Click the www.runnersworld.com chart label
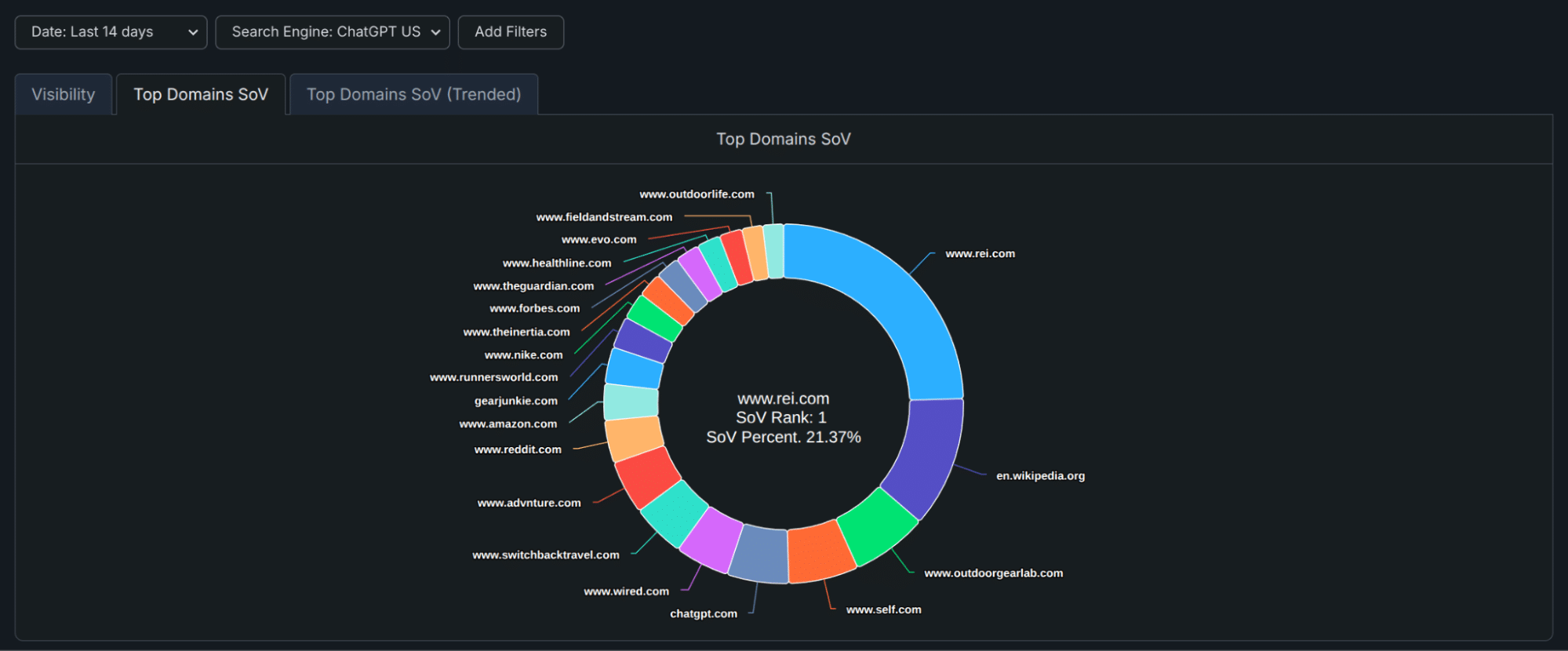Viewport: 1568px width, 651px height. (494, 377)
